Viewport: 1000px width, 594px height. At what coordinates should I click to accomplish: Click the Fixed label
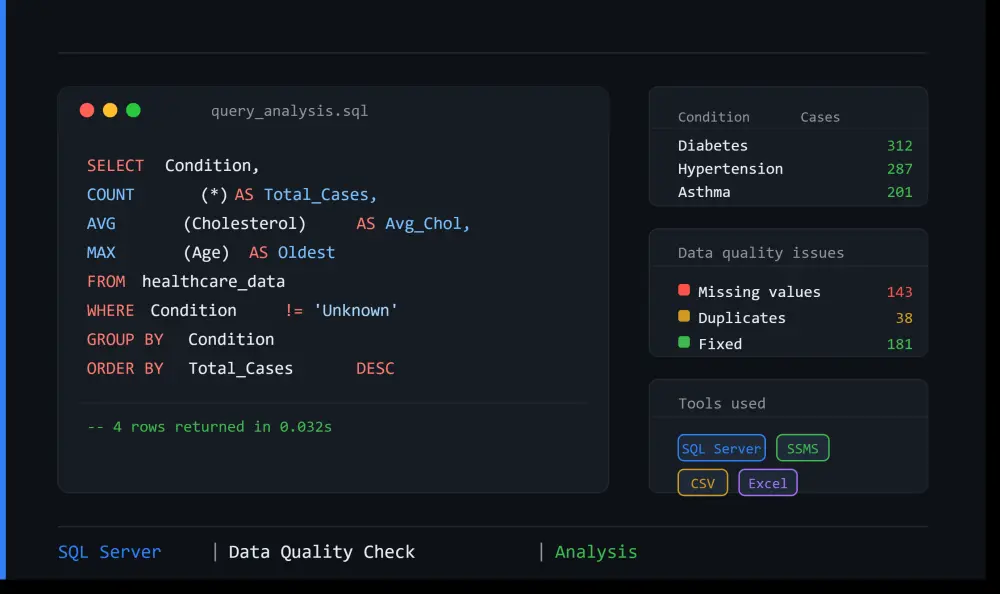[x=720, y=344]
